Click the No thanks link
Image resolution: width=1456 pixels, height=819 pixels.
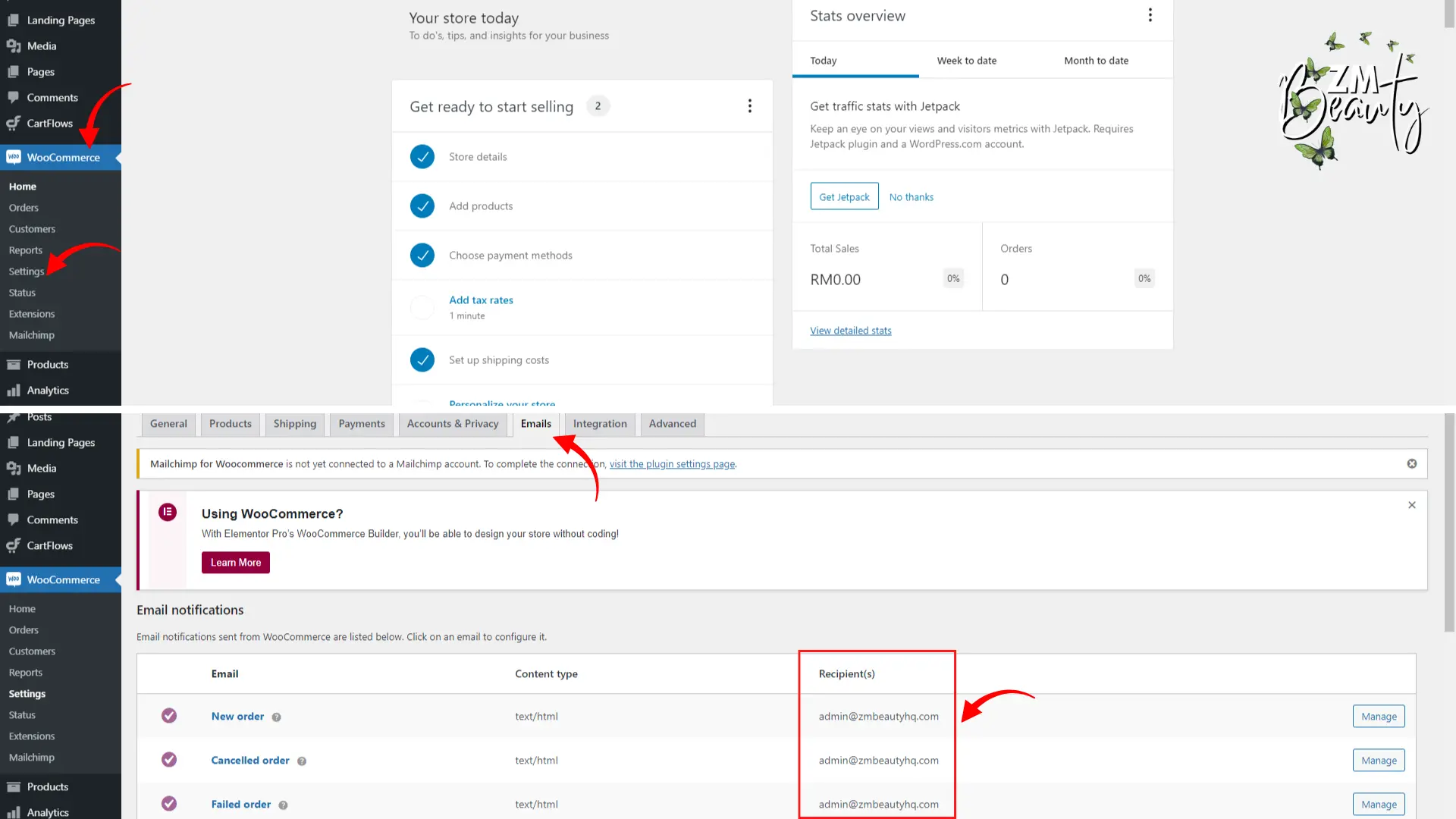[912, 197]
